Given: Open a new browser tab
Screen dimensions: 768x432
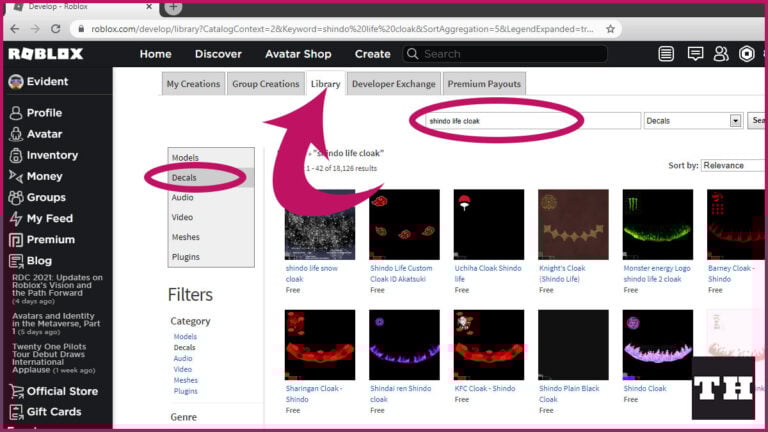Looking at the screenshot, I should pos(173,7).
